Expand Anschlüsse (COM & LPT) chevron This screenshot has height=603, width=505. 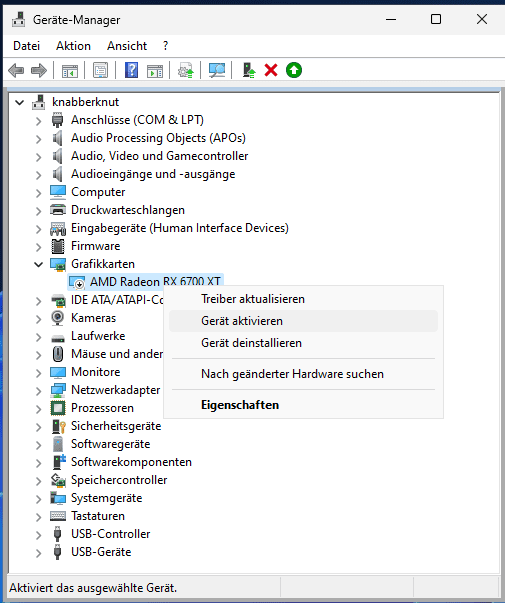point(38,121)
